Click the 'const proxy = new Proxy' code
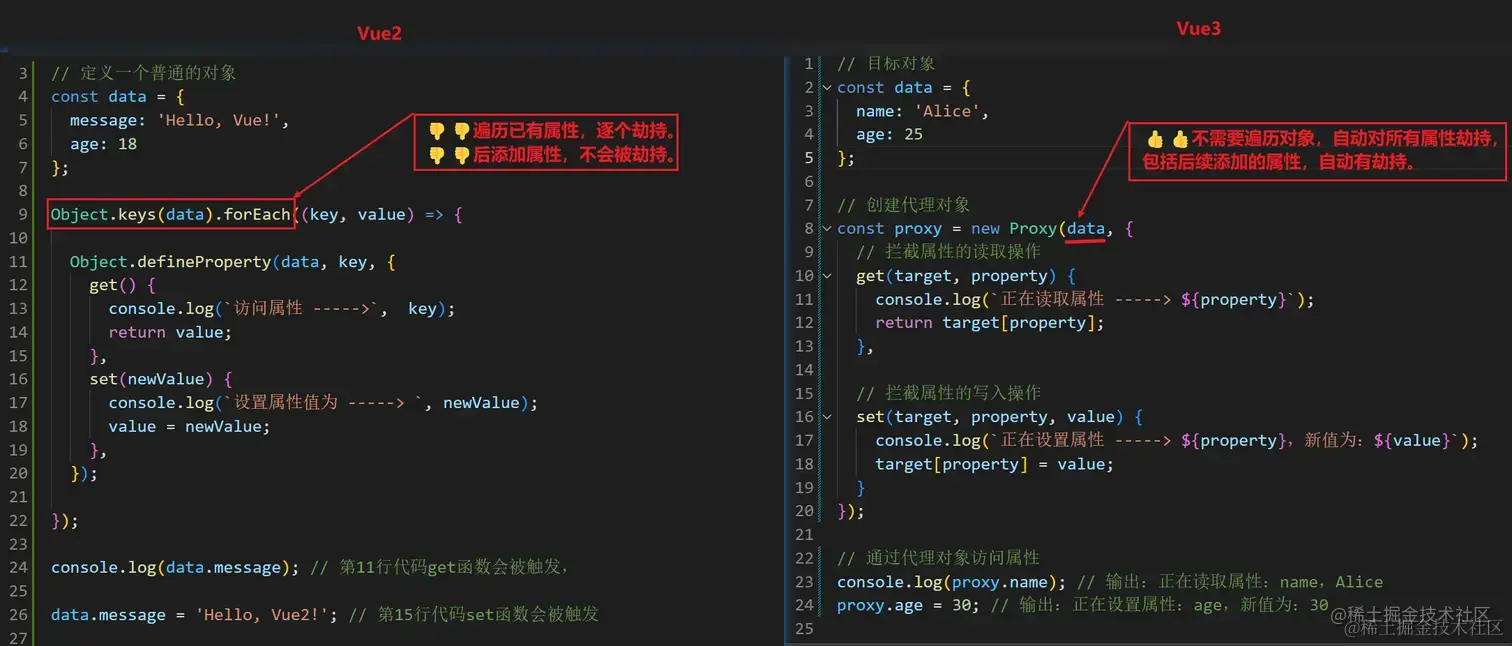Viewport: 1512px width, 646px height. (x=948, y=229)
